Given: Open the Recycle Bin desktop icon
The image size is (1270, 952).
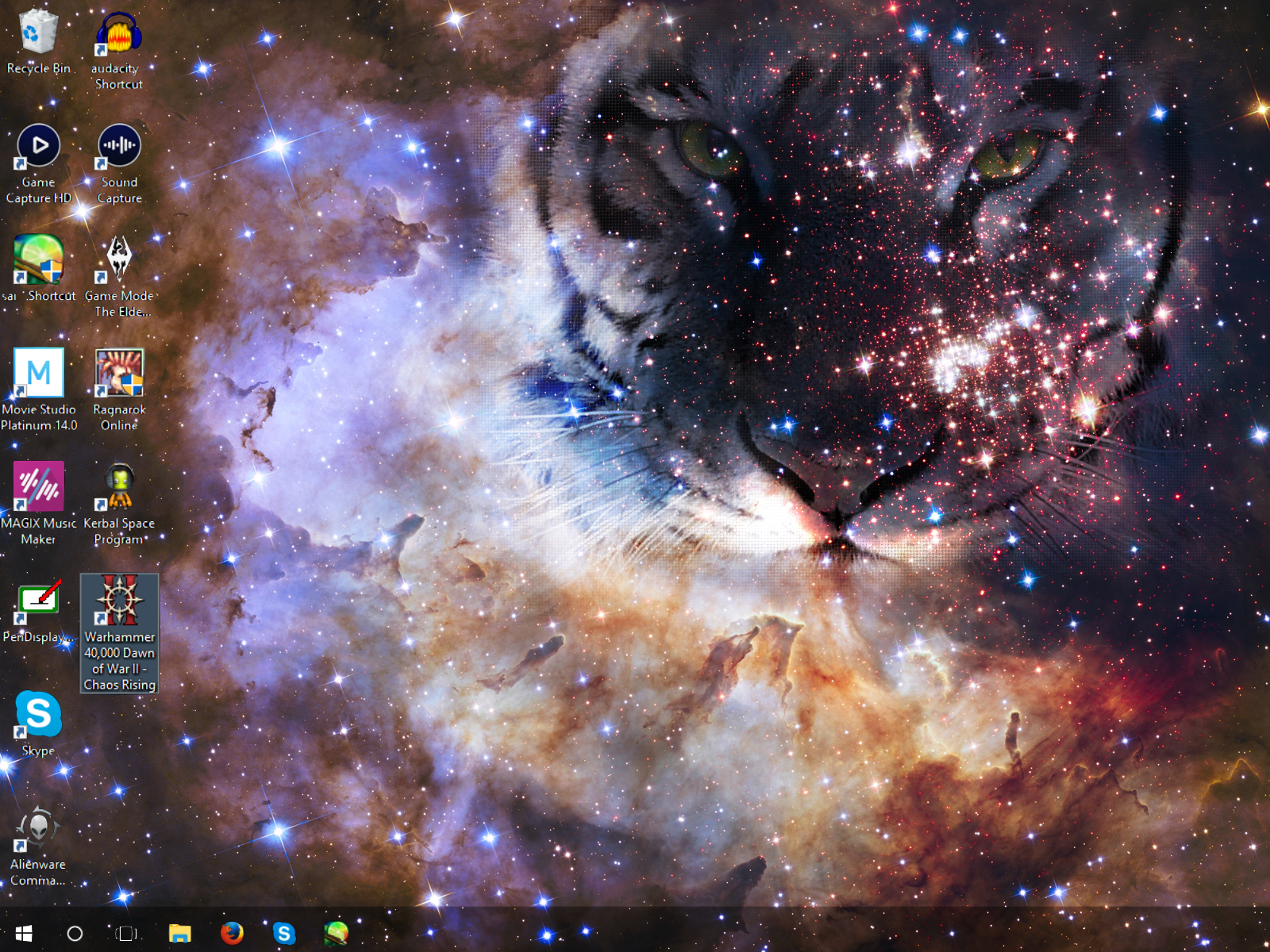Looking at the screenshot, I should tap(38, 33).
